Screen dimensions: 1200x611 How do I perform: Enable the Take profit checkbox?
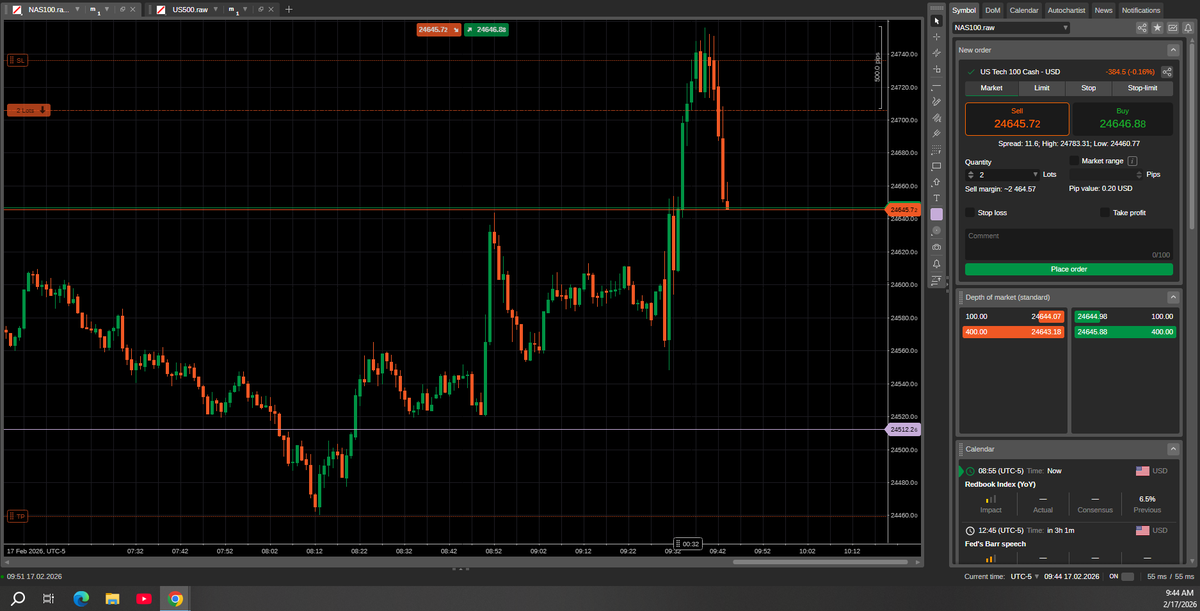[1105, 212]
